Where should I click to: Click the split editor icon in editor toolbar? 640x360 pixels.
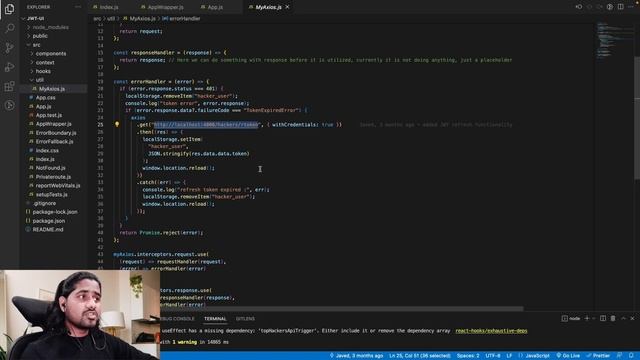click(x=620, y=7)
